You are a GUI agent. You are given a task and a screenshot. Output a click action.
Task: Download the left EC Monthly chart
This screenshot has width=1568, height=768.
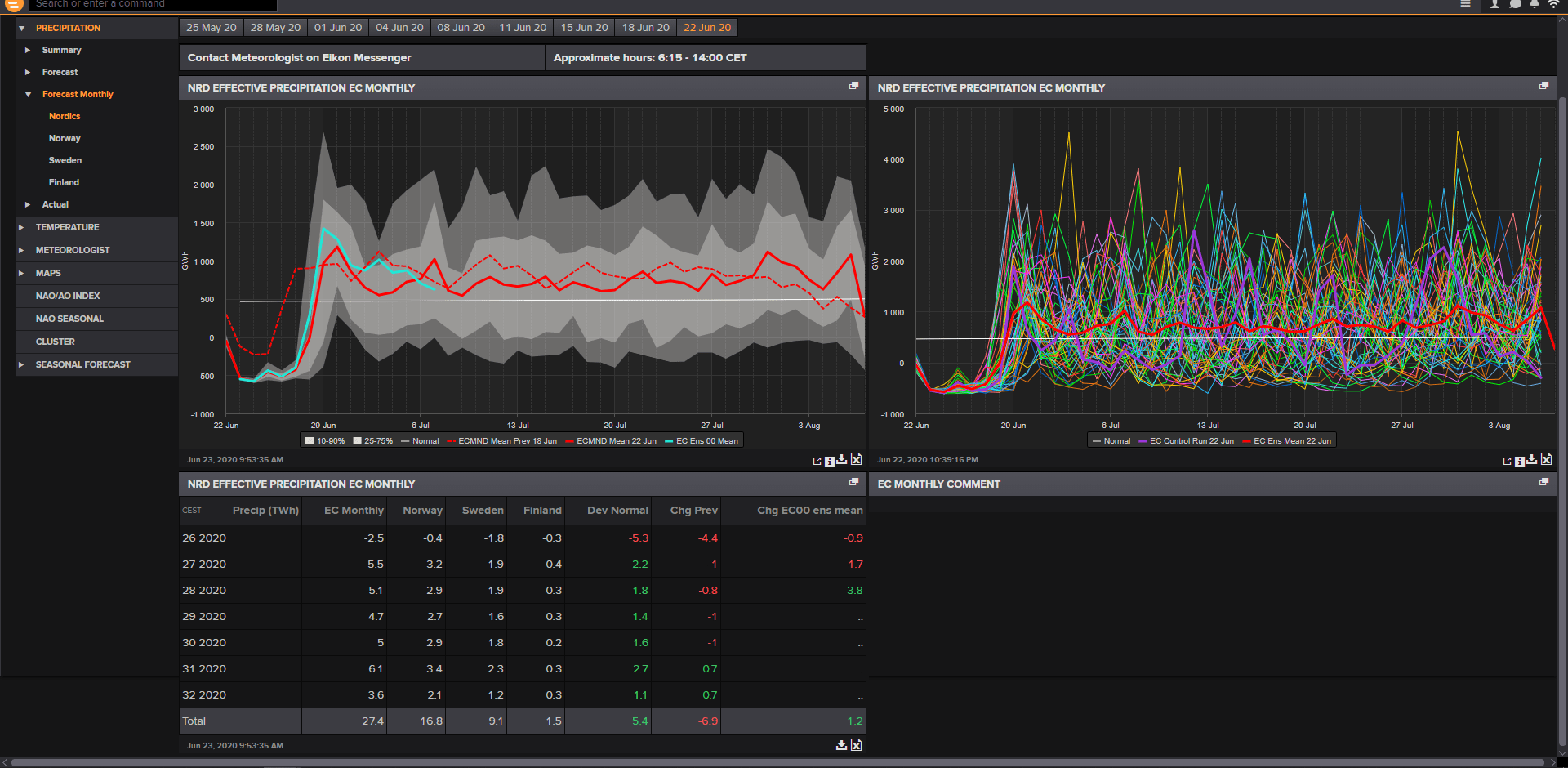[842, 460]
